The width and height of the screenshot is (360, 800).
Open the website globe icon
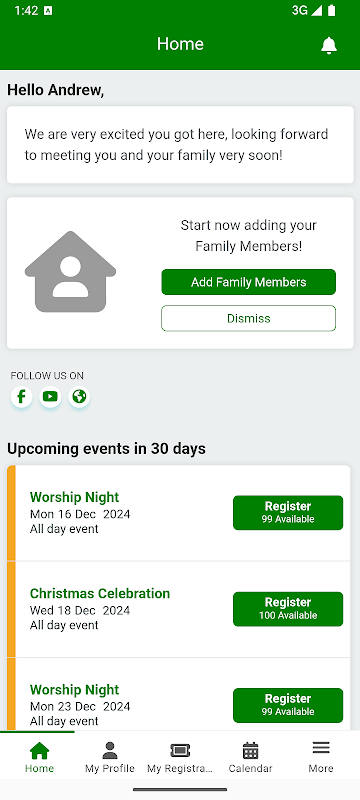coord(79,396)
